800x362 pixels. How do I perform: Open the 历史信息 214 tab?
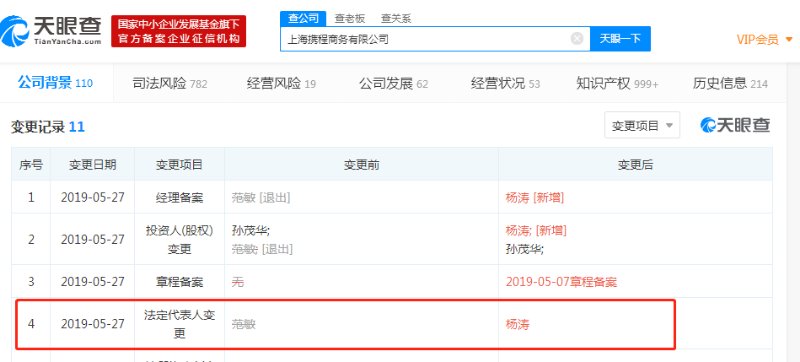(x=730, y=84)
